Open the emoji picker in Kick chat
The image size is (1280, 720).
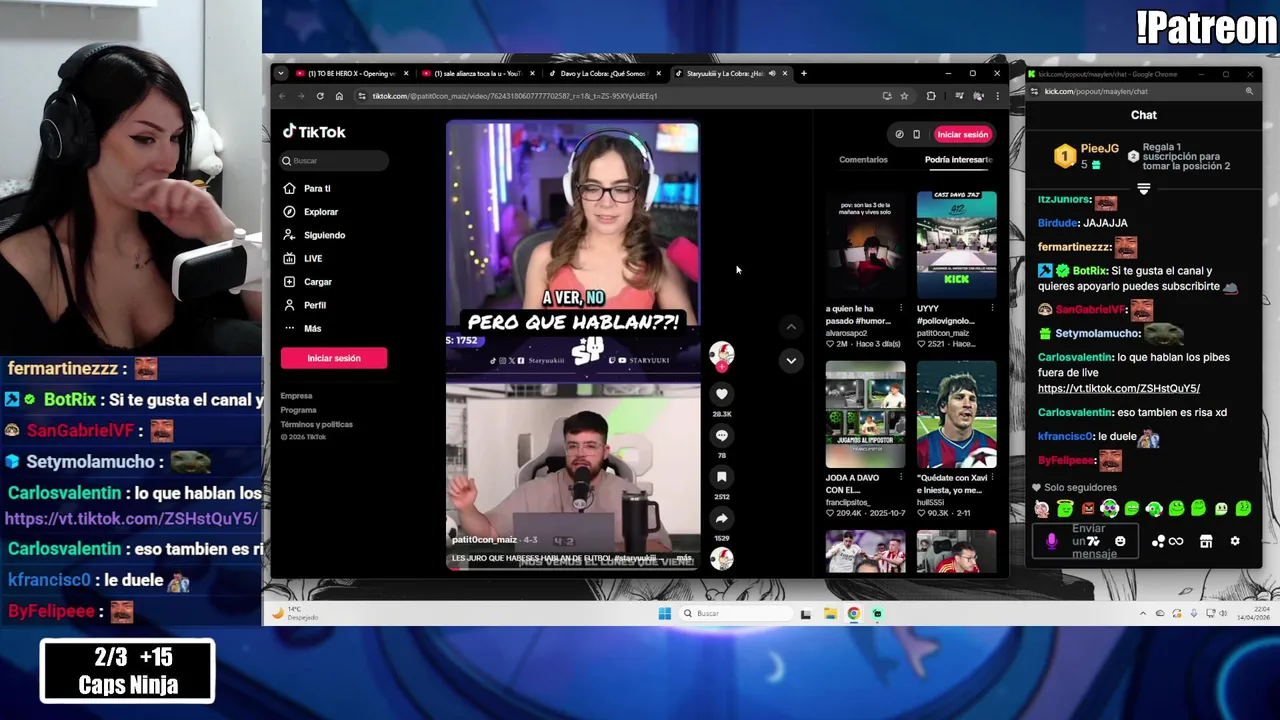[1120, 541]
